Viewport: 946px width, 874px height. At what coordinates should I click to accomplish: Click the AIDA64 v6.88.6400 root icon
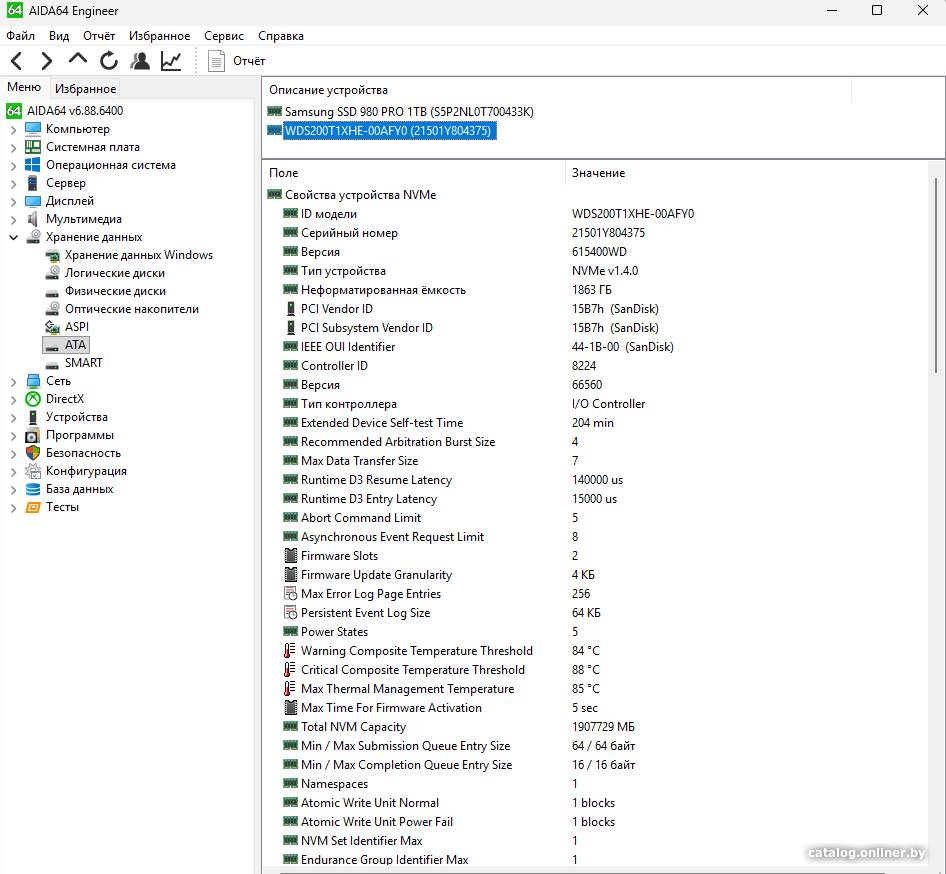point(14,111)
